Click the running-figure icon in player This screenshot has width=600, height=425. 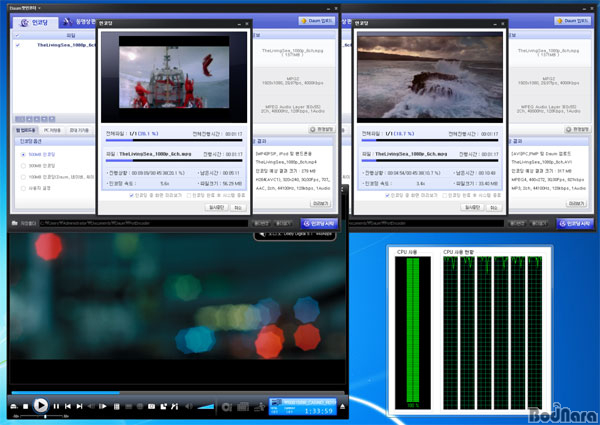coord(260,407)
